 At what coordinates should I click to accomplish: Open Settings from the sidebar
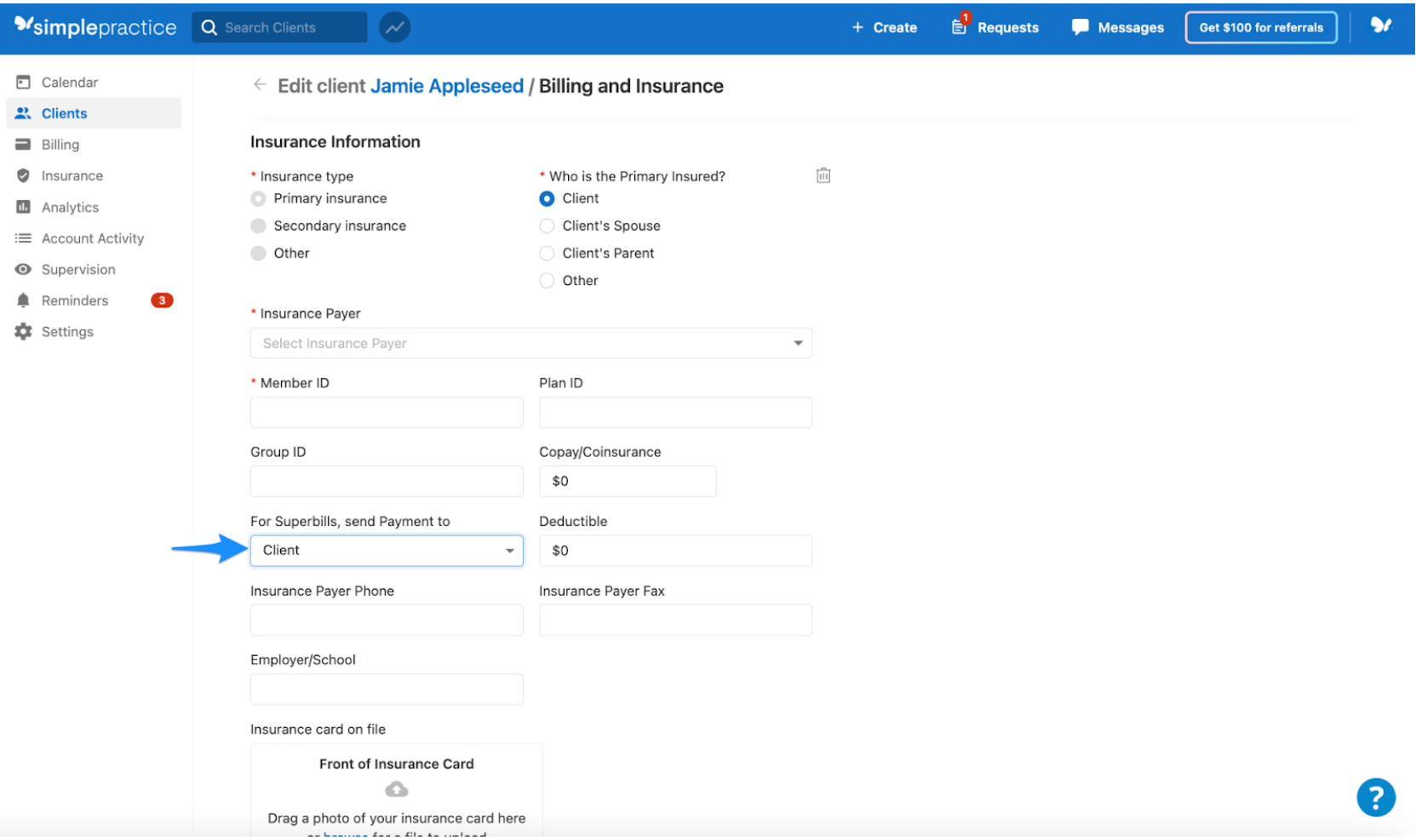67,331
